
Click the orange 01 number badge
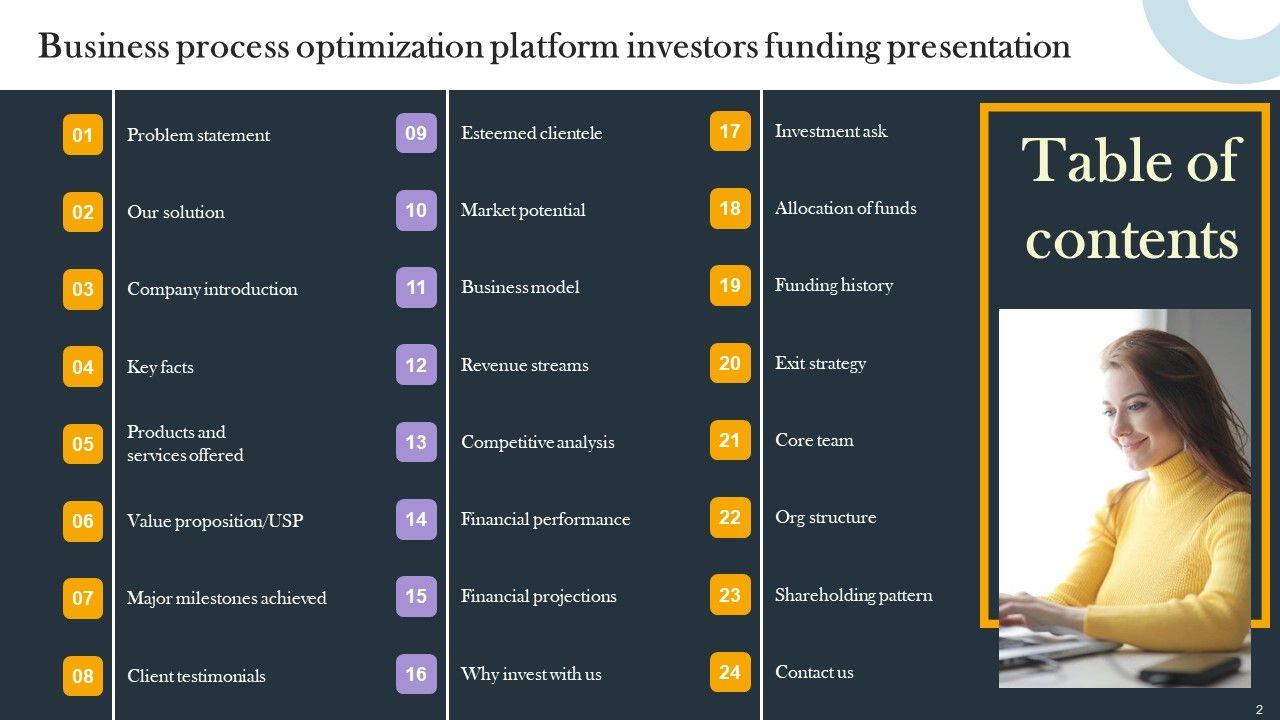click(83, 135)
